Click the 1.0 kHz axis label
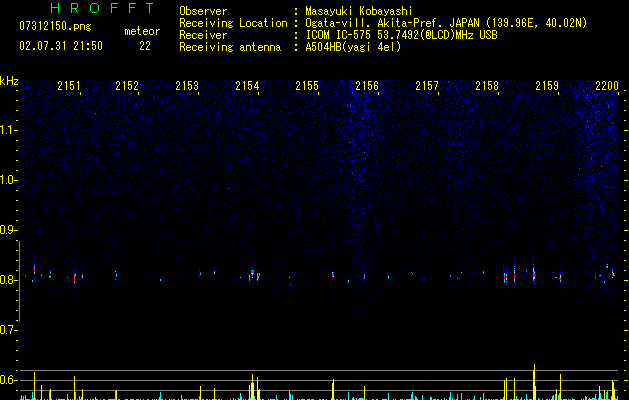This screenshot has width=629, height=400. 8,180
